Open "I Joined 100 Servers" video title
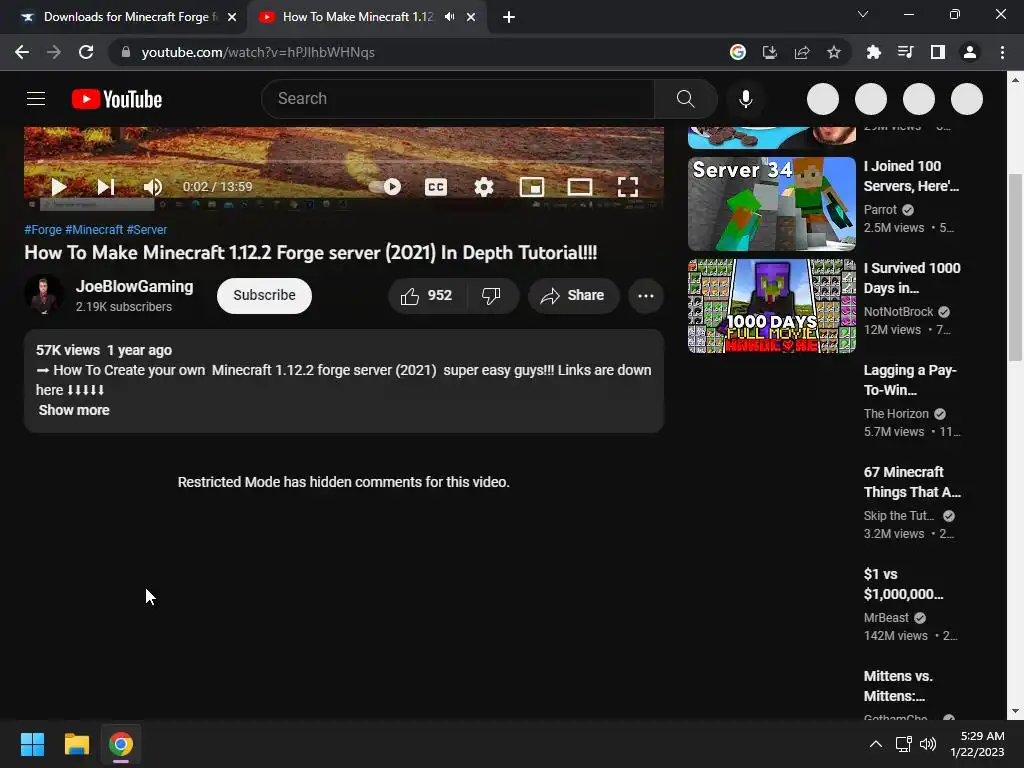This screenshot has height=768, width=1024. point(911,176)
